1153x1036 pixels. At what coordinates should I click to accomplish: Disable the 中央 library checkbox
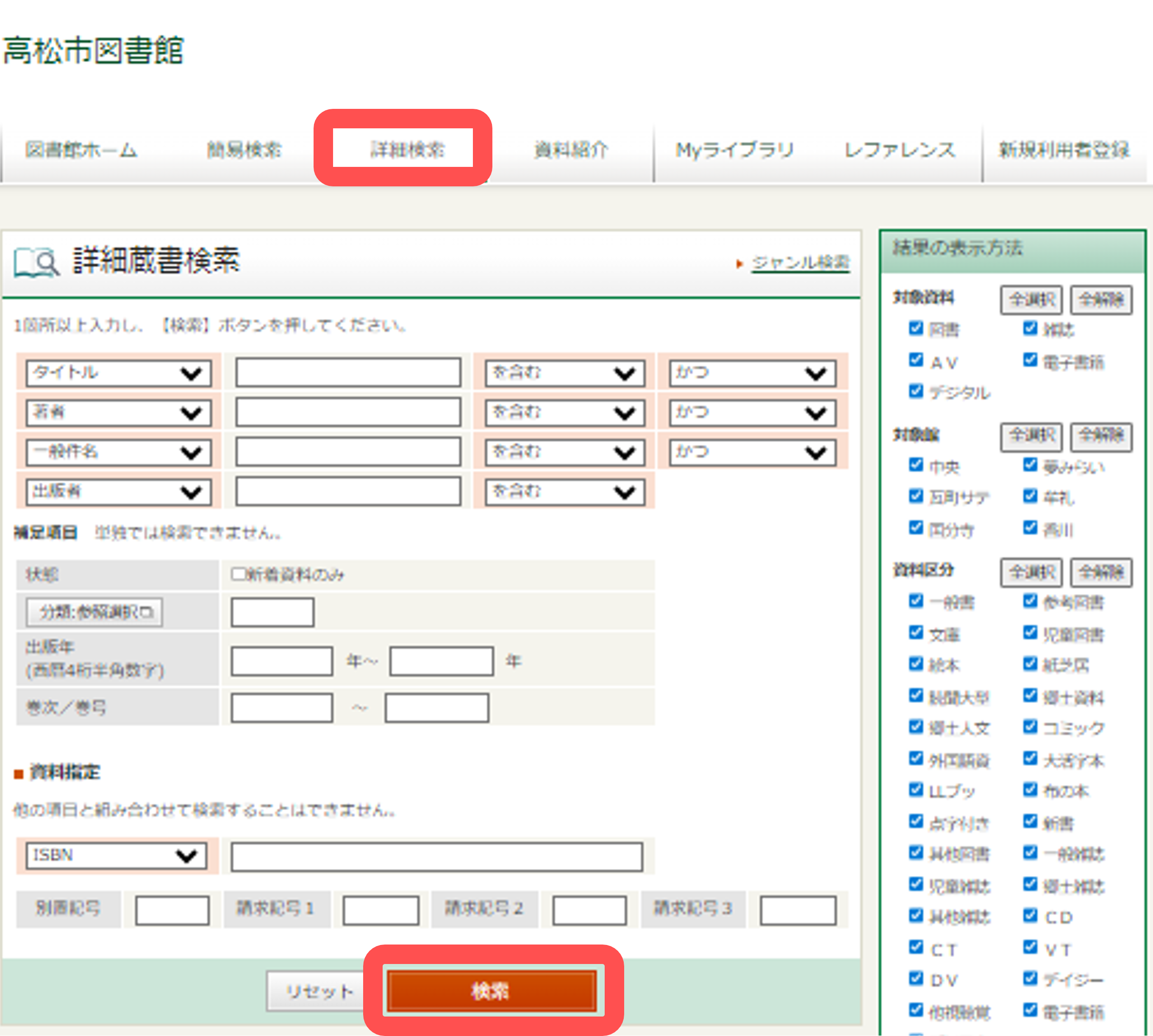click(916, 465)
